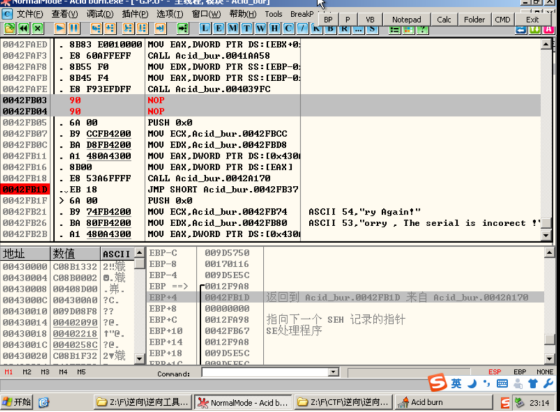The width and height of the screenshot is (560, 412).
Task: Click the Restart program rewind icon
Action: point(24,28)
